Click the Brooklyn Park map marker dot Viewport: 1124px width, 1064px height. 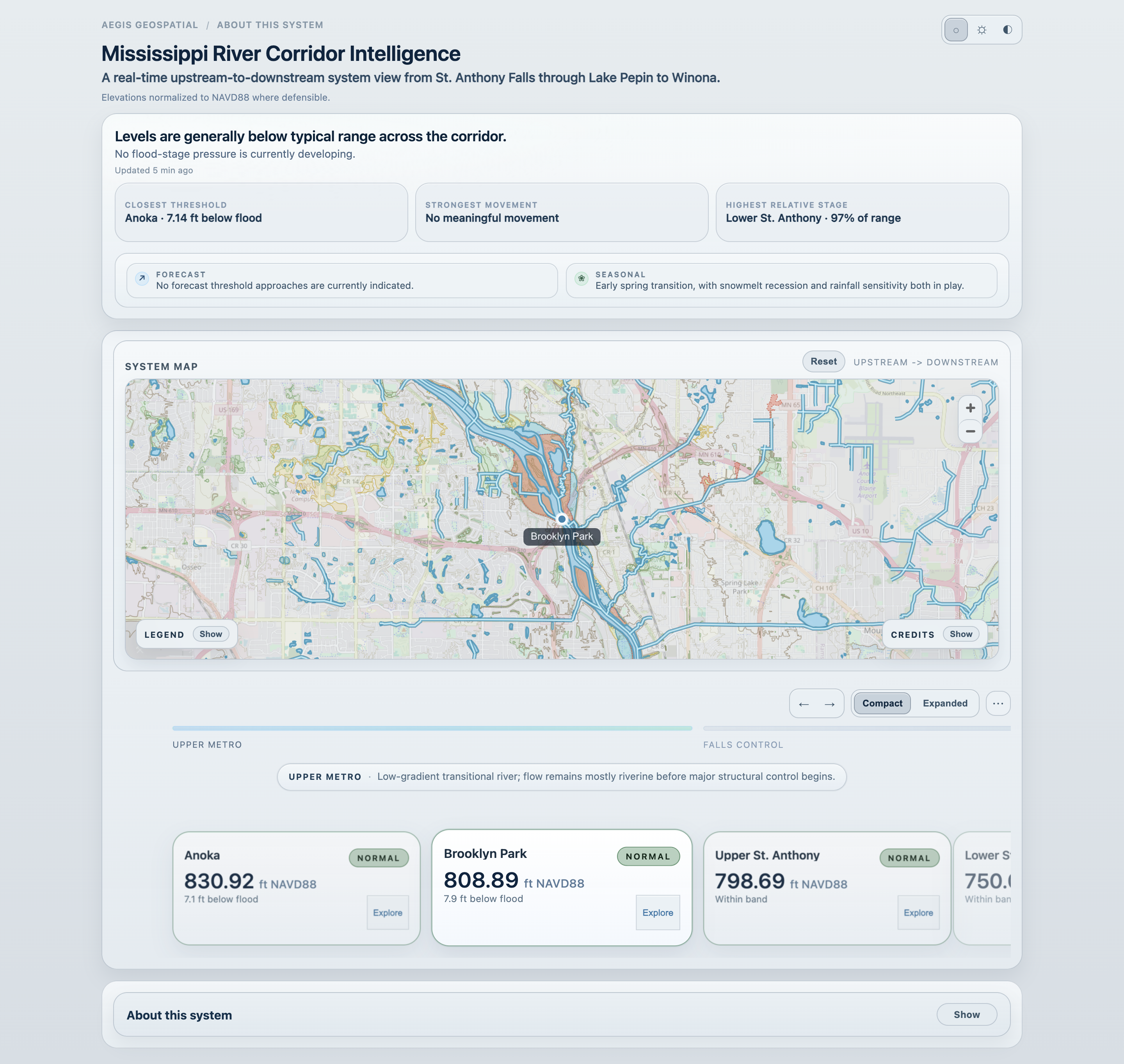point(562,518)
